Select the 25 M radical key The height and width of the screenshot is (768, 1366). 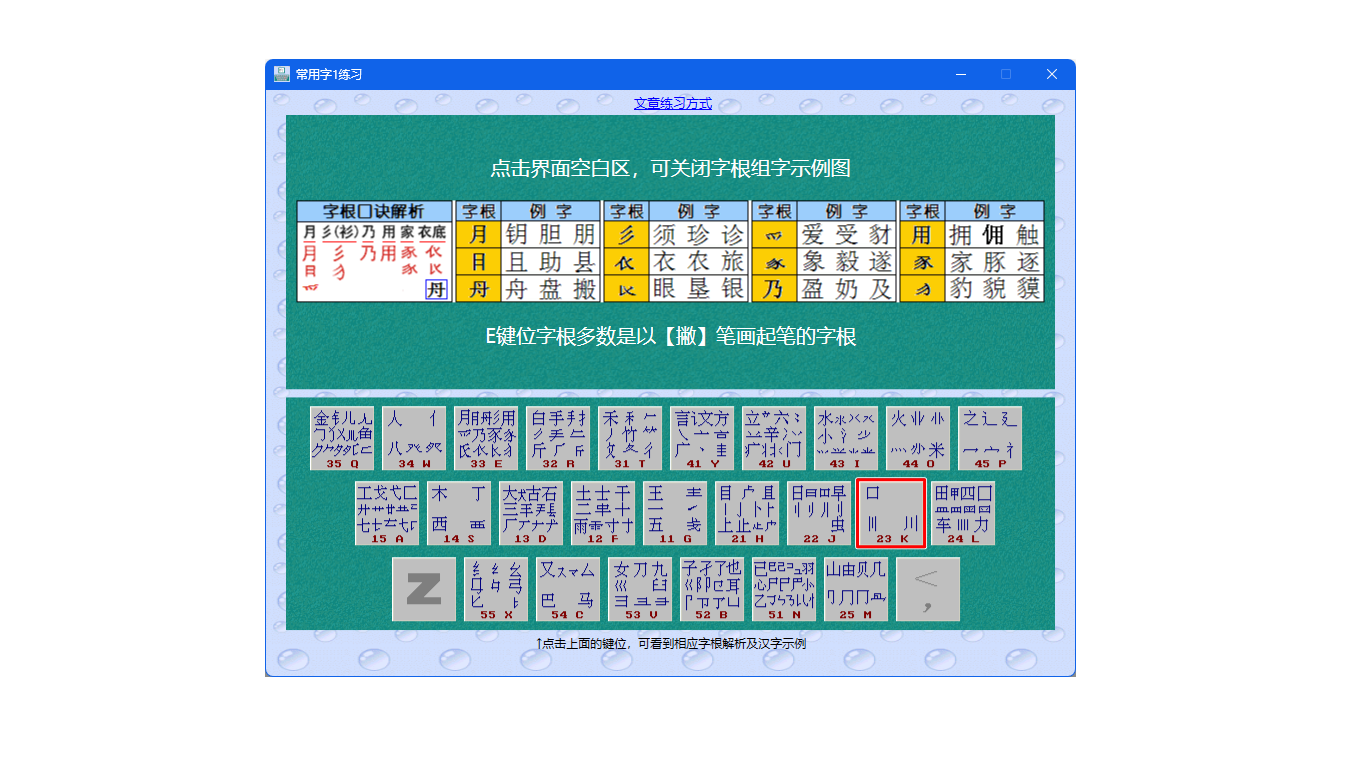click(856, 589)
